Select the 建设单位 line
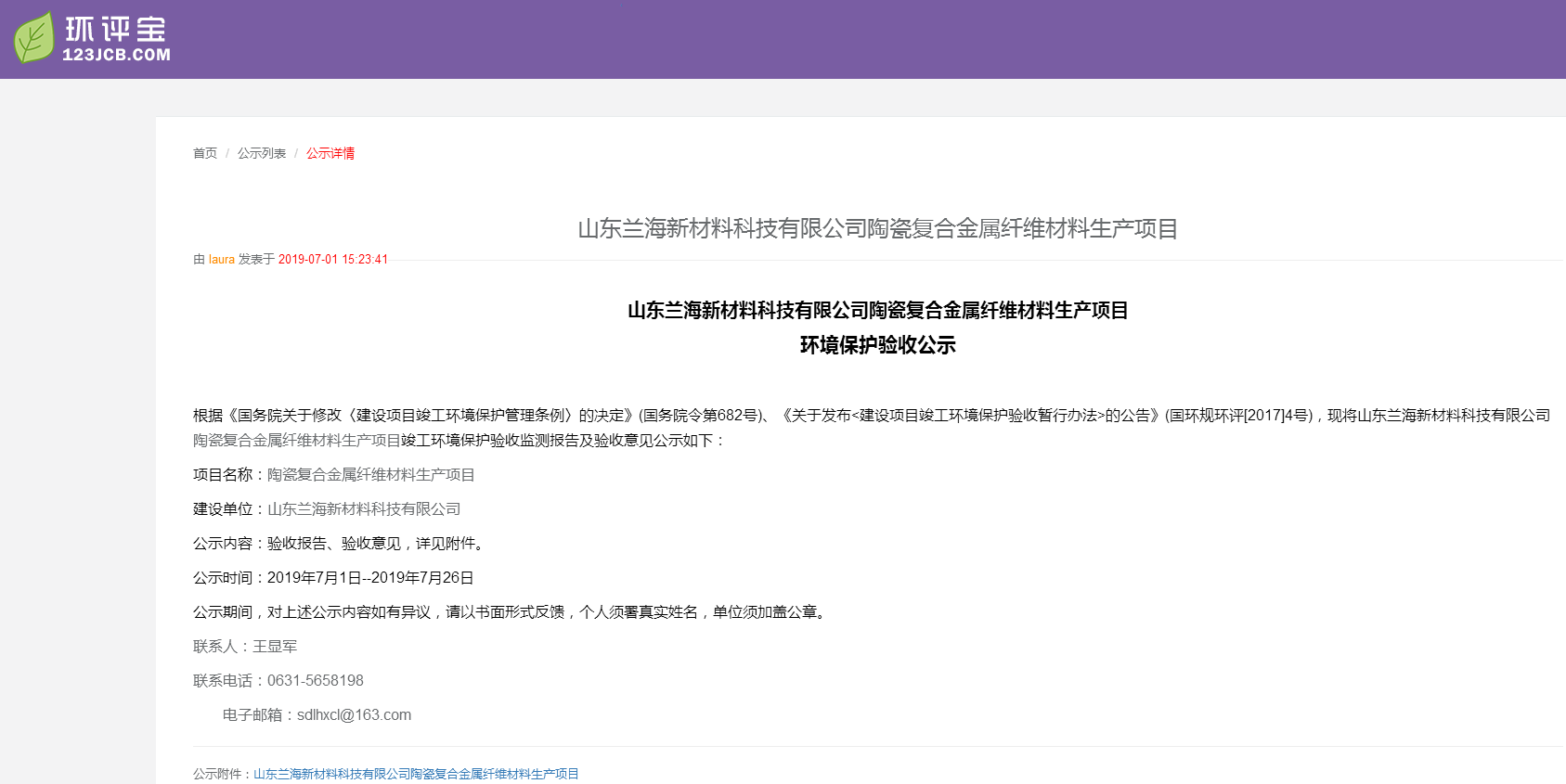The image size is (1566, 784). pyautogui.click(x=327, y=509)
